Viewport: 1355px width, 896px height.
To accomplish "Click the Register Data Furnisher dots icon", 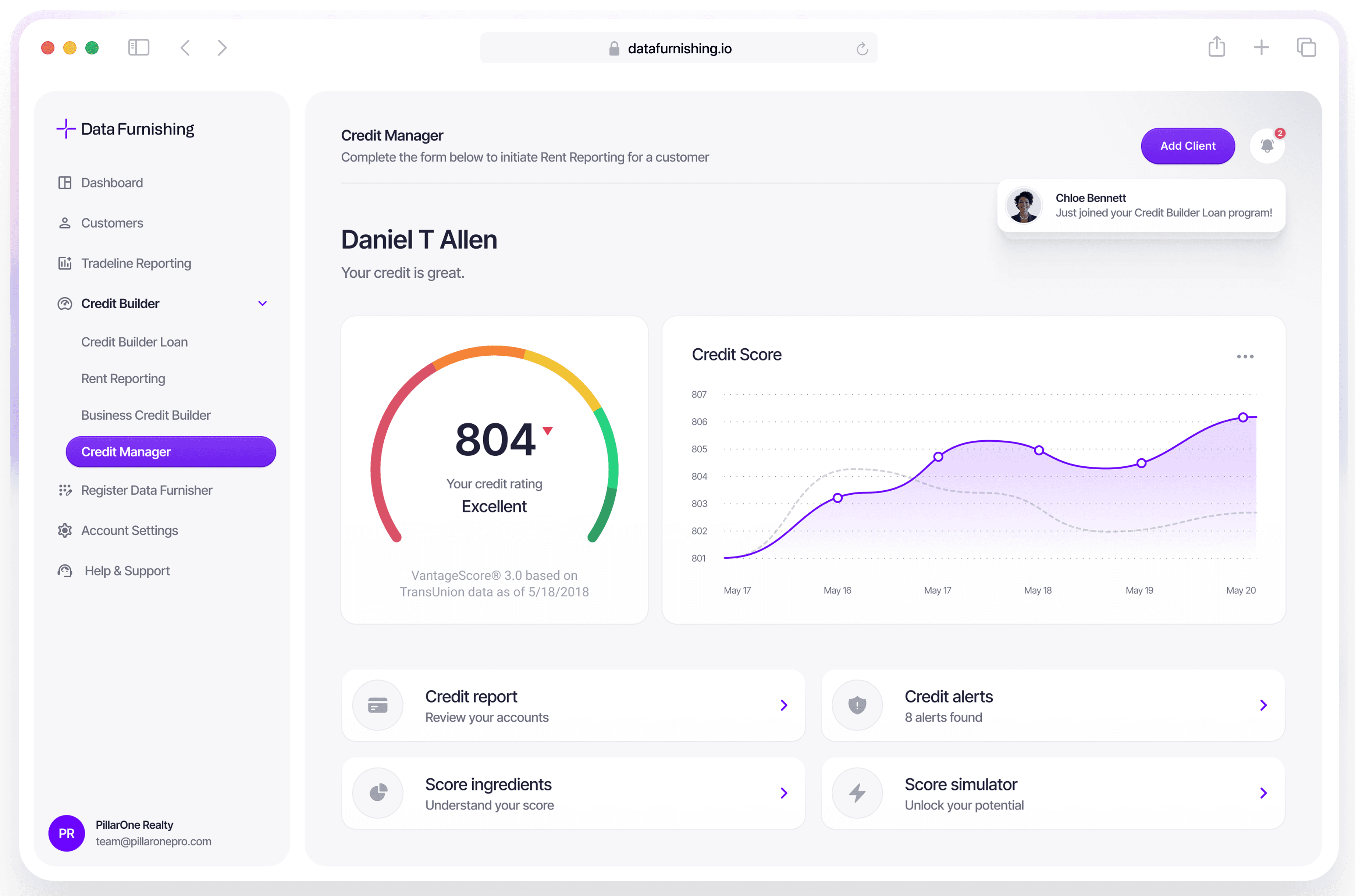I will (65, 490).
